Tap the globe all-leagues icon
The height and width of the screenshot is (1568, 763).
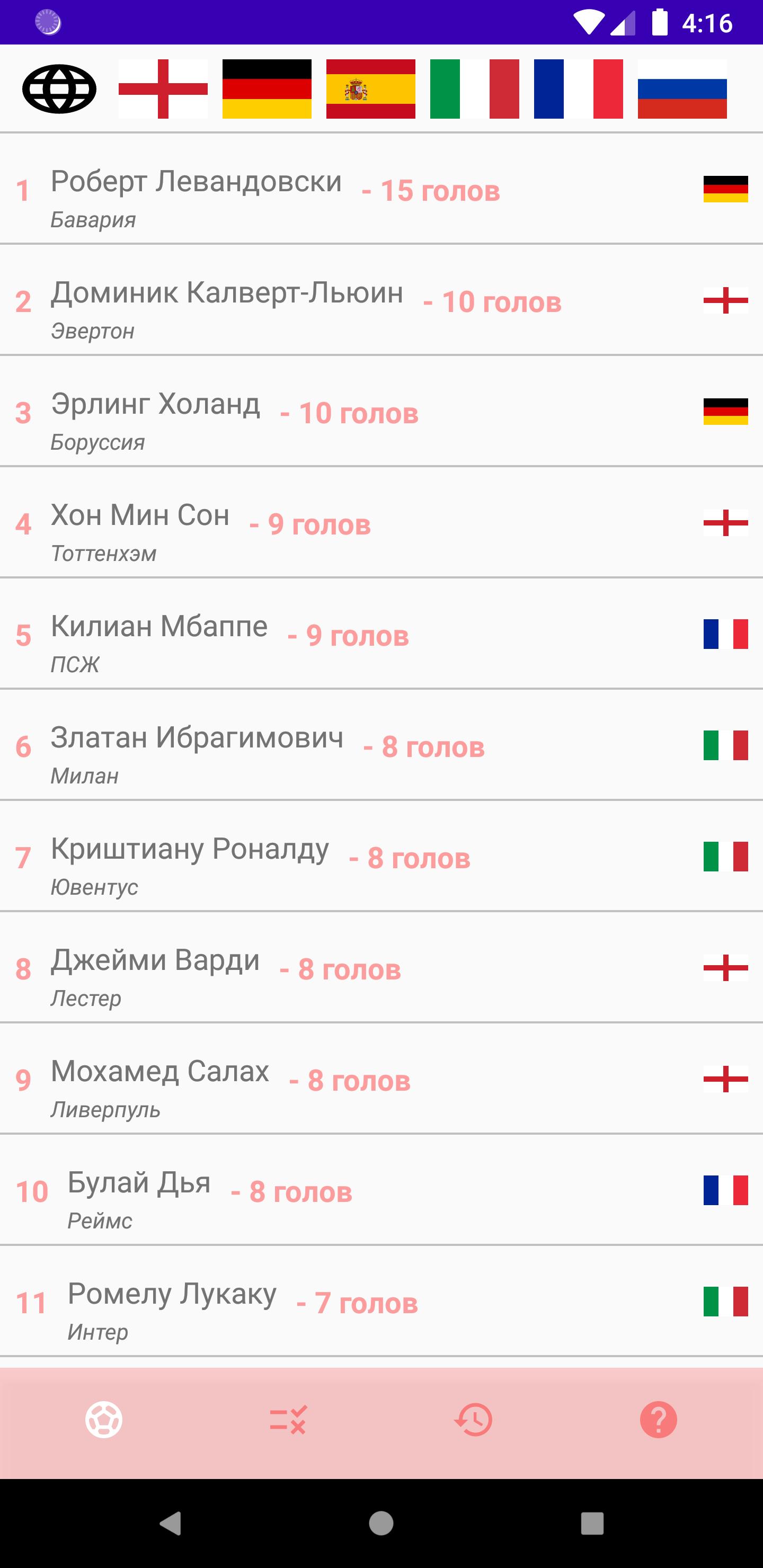(x=59, y=89)
